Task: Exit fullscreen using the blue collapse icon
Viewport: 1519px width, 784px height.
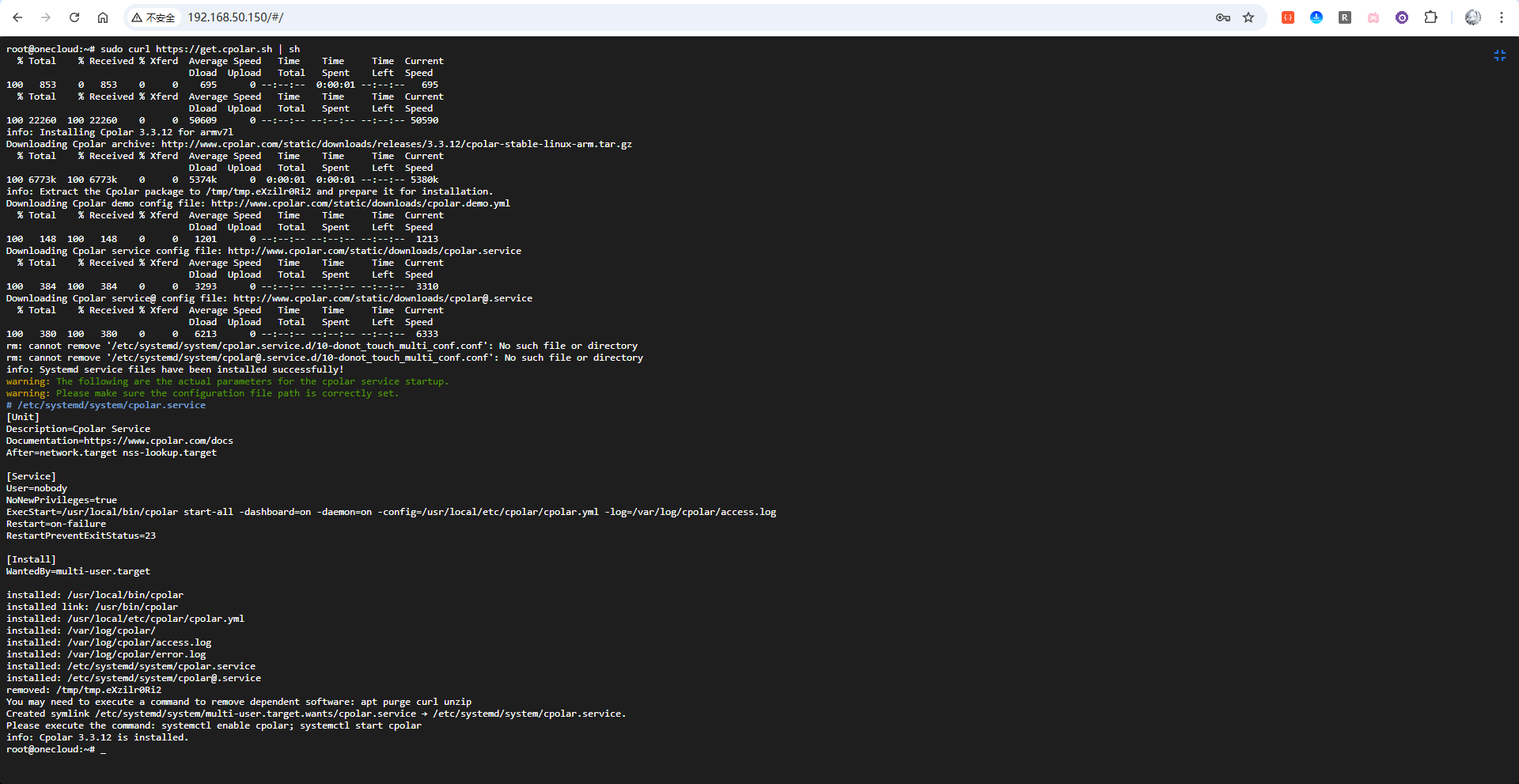Action: (1499, 55)
